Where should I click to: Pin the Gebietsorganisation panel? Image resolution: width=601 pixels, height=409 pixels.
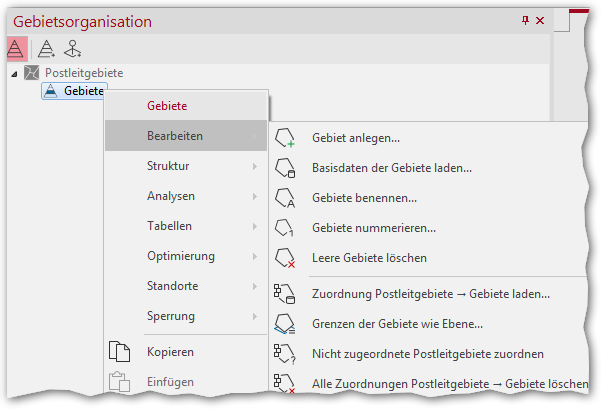[x=525, y=20]
